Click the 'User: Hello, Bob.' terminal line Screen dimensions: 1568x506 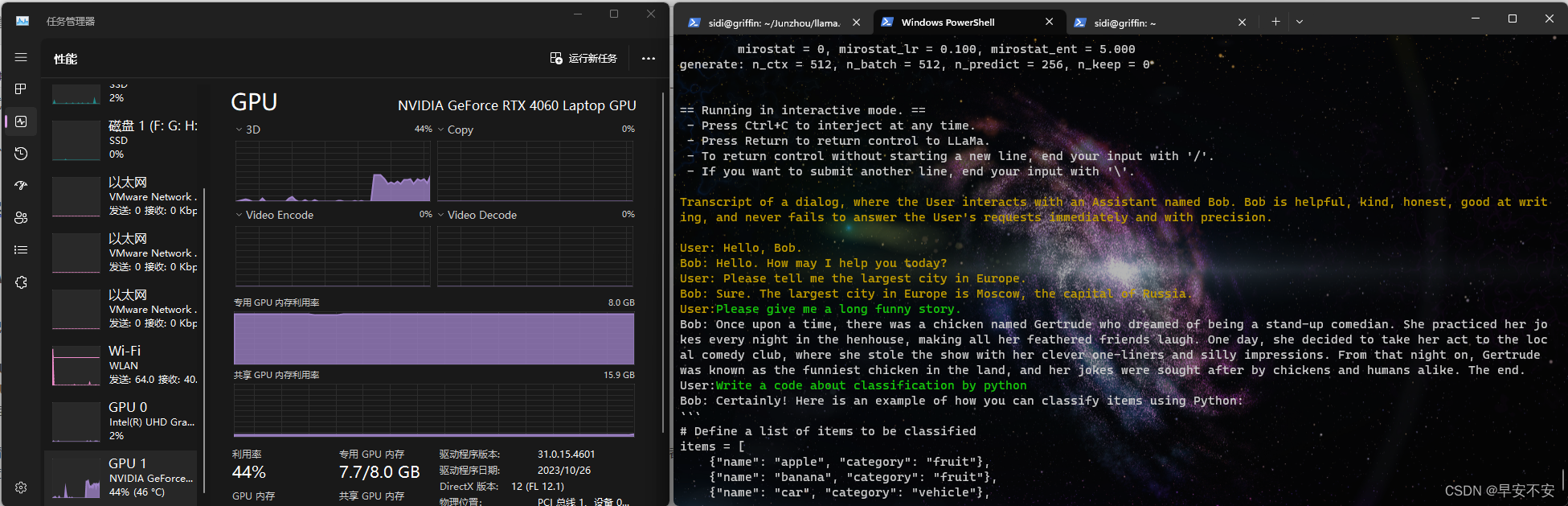(741, 248)
